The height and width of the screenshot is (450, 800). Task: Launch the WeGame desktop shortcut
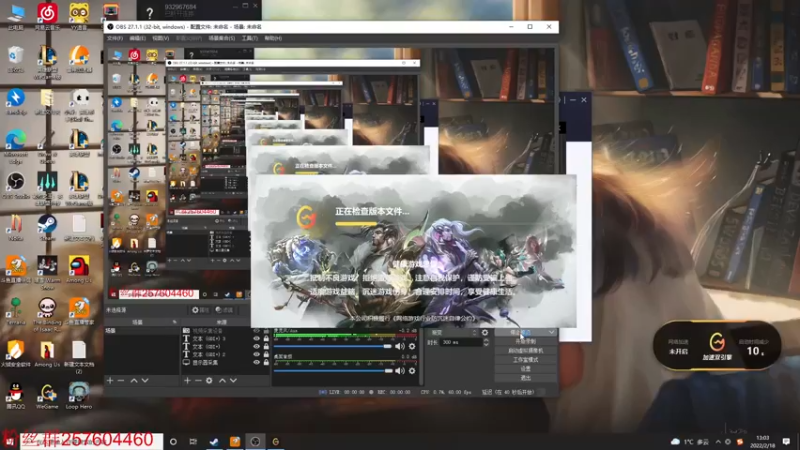pyautogui.click(x=47, y=397)
